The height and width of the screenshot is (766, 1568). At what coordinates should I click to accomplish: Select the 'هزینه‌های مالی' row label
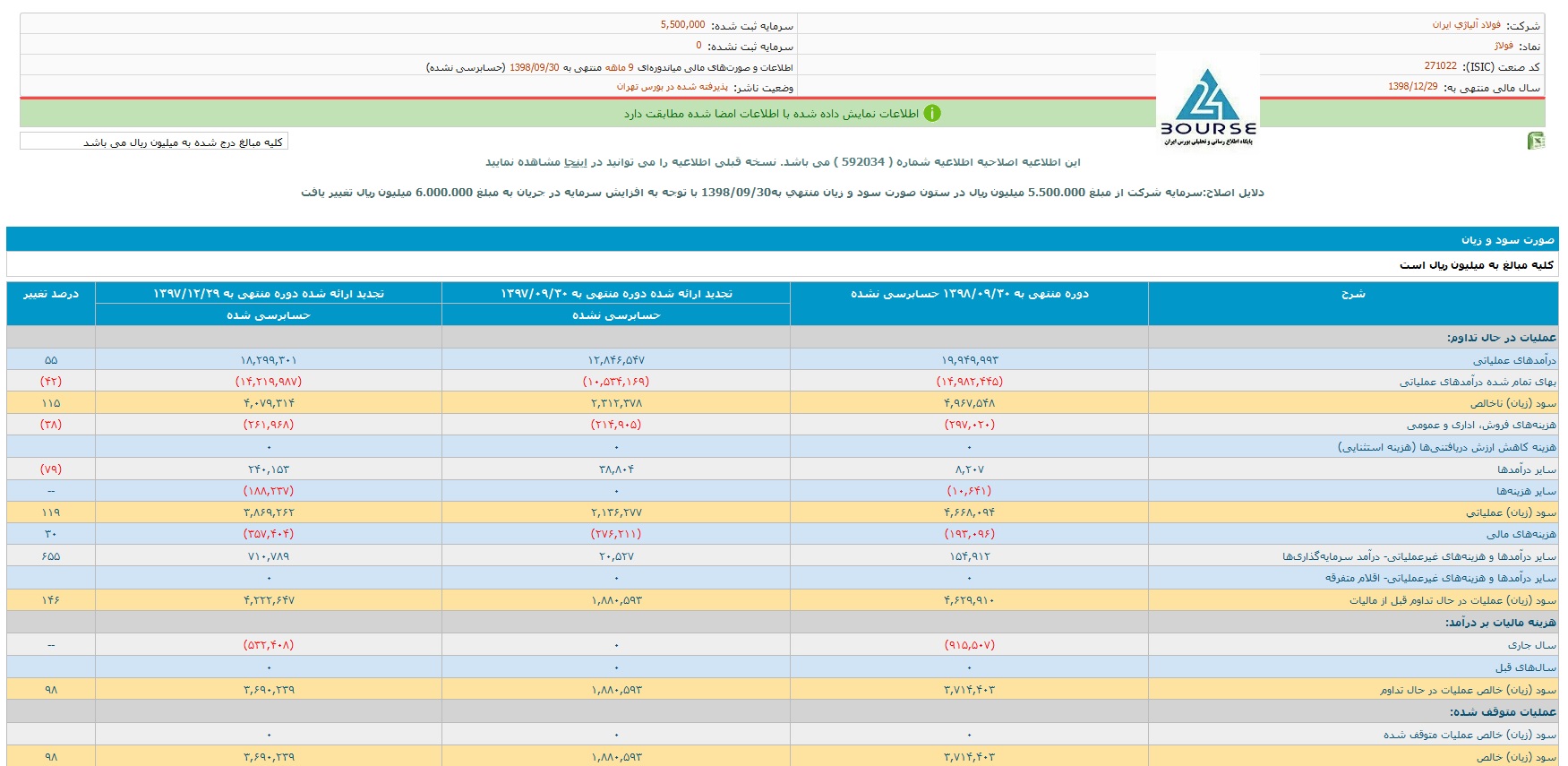click(x=1521, y=534)
